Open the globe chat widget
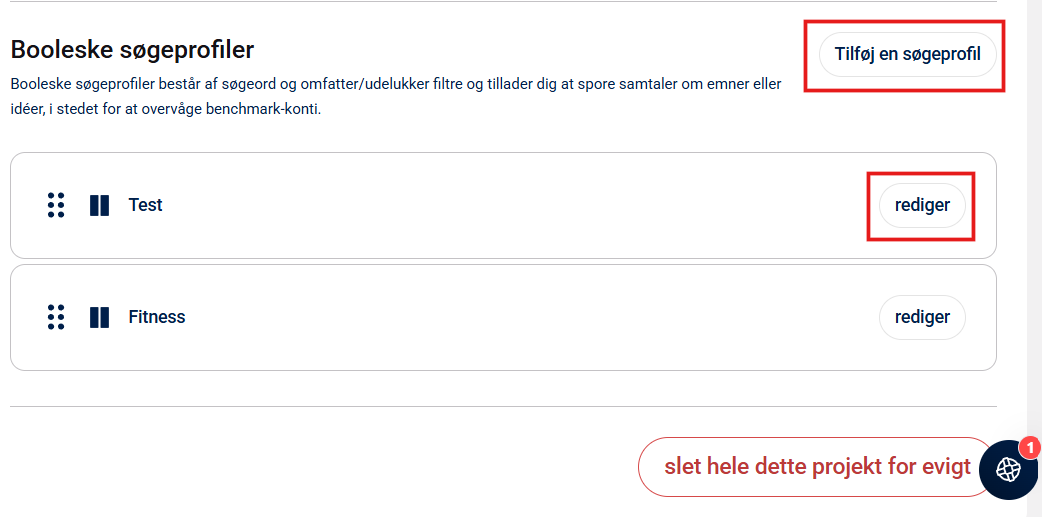This screenshot has width=1042, height=517. click(x=1007, y=470)
